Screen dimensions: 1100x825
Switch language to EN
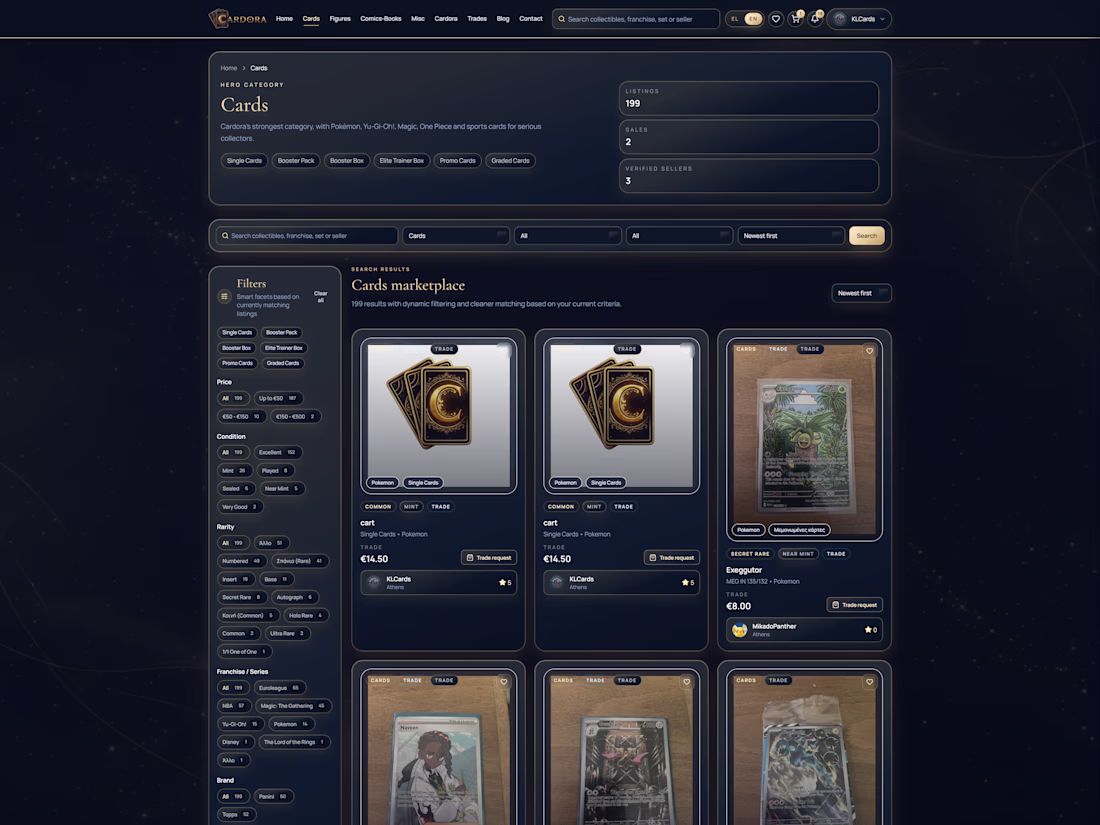[753, 19]
